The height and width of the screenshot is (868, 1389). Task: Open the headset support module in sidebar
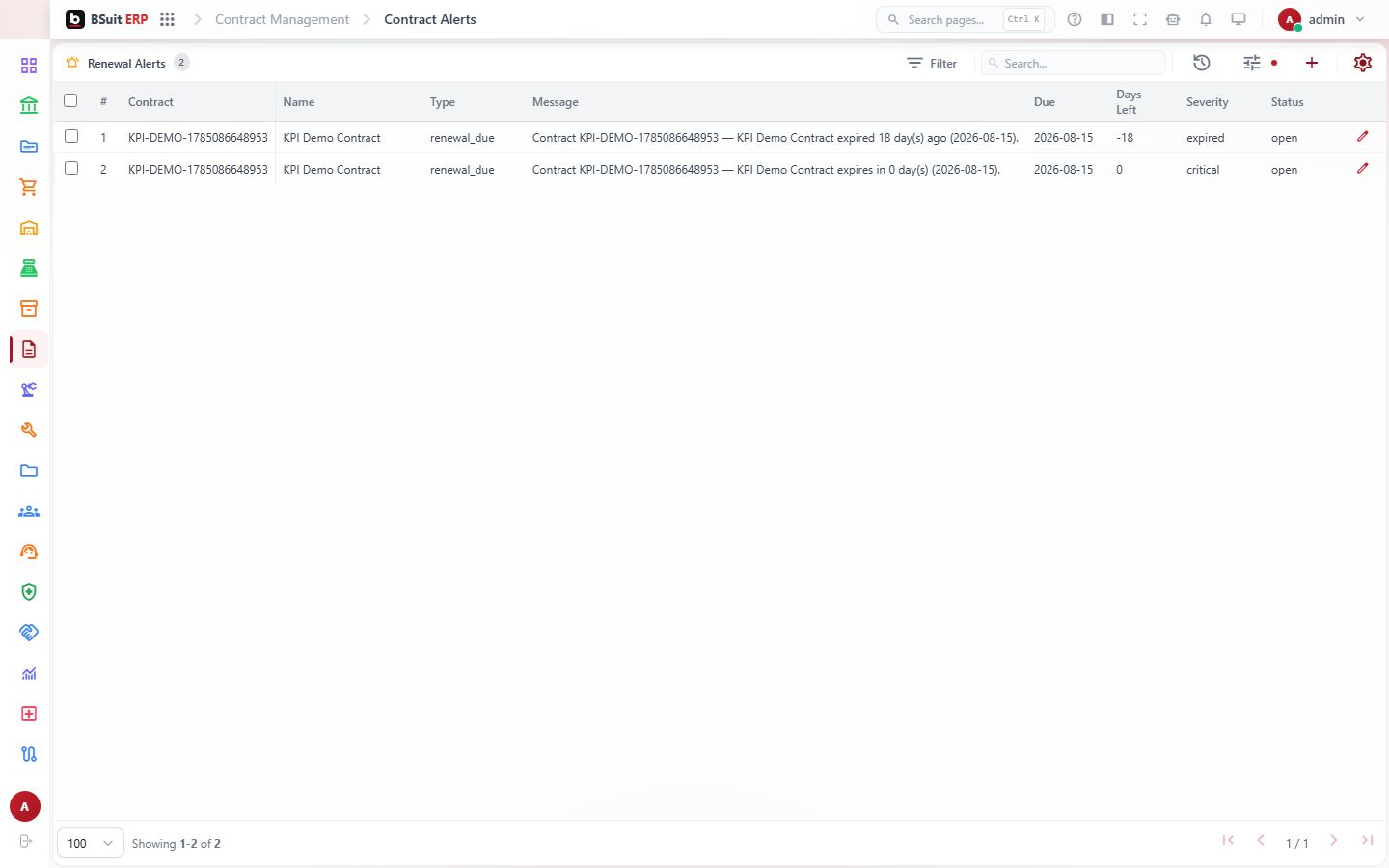[29, 552]
